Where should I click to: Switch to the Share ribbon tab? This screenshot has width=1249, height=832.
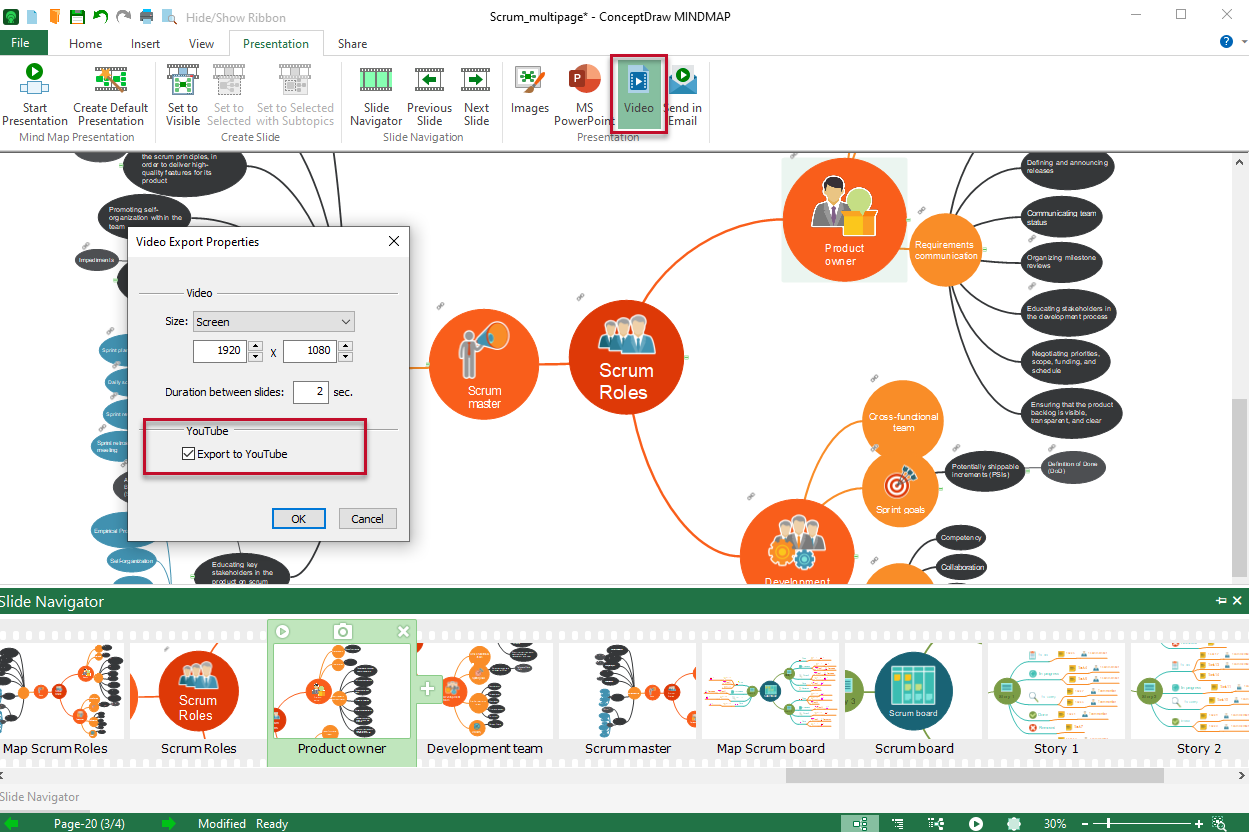click(x=352, y=43)
